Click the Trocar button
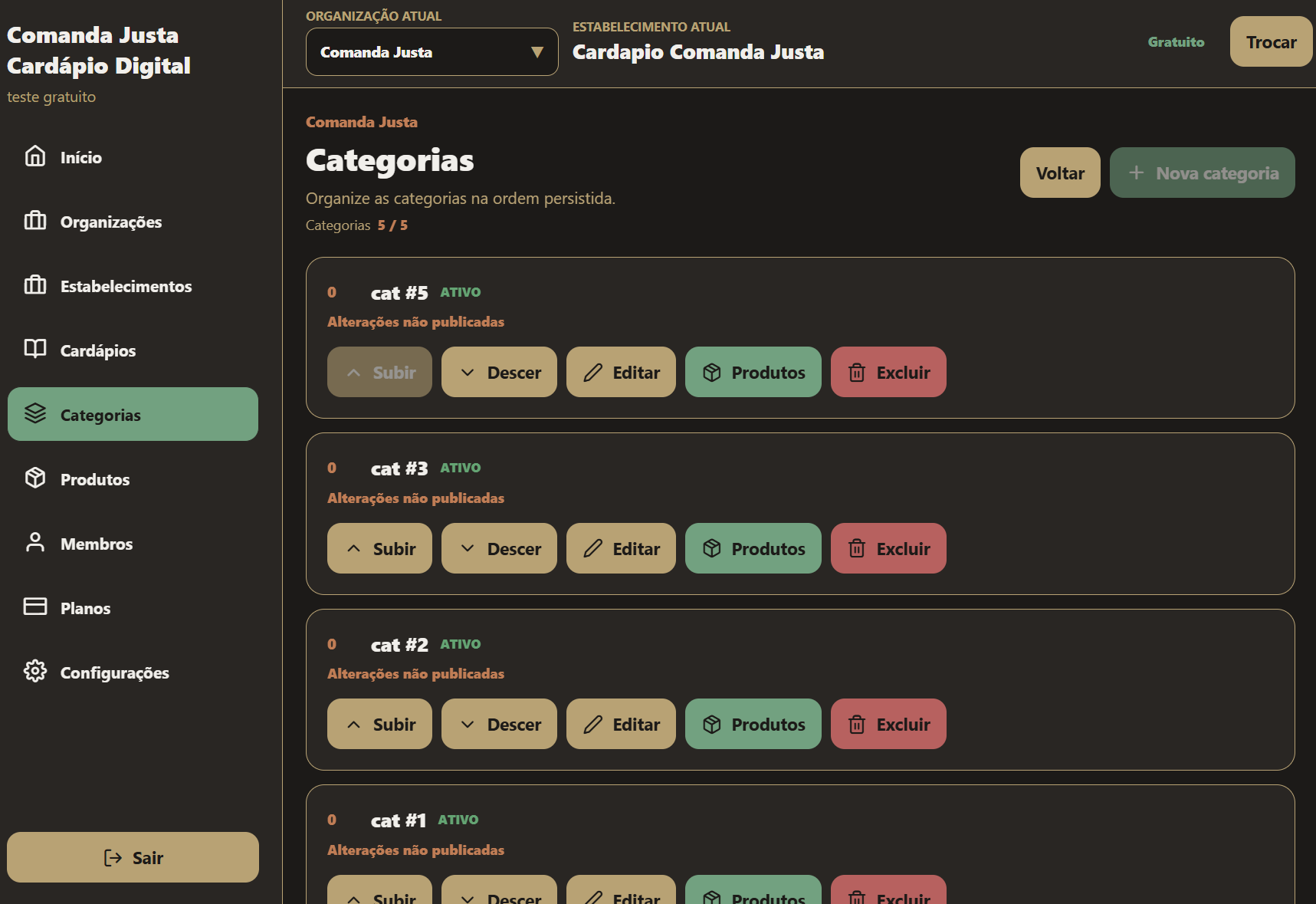This screenshot has height=904, width=1316. (1271, 42)
